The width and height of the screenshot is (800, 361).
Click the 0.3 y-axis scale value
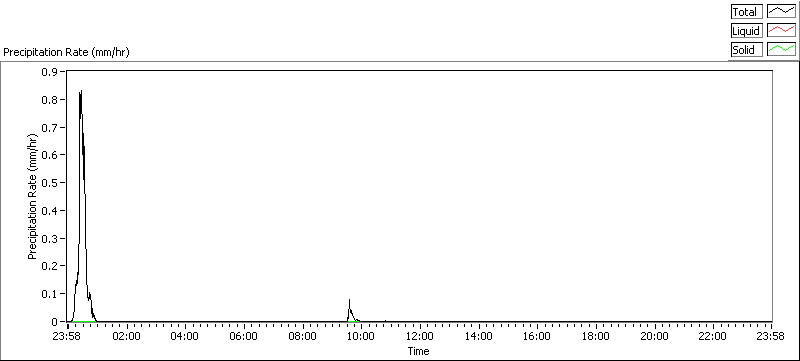coord(50,238)
